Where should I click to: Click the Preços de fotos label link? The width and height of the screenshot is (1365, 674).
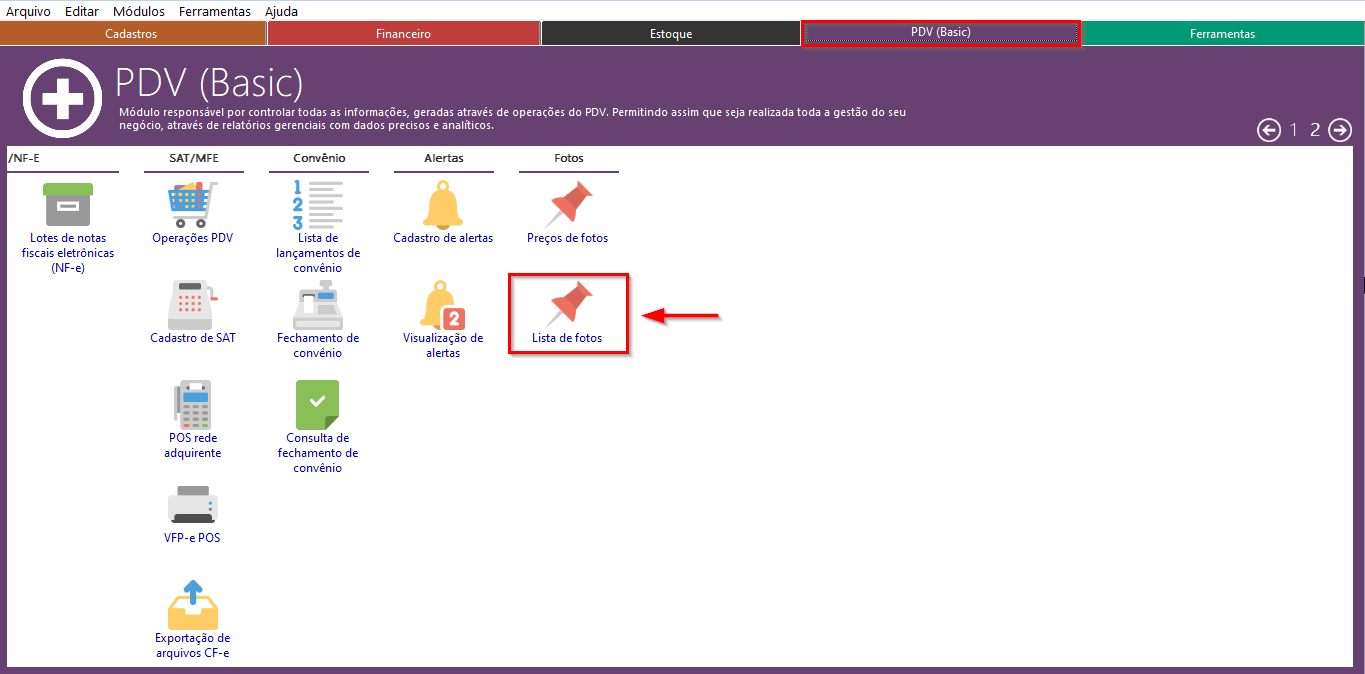[567, 238]
